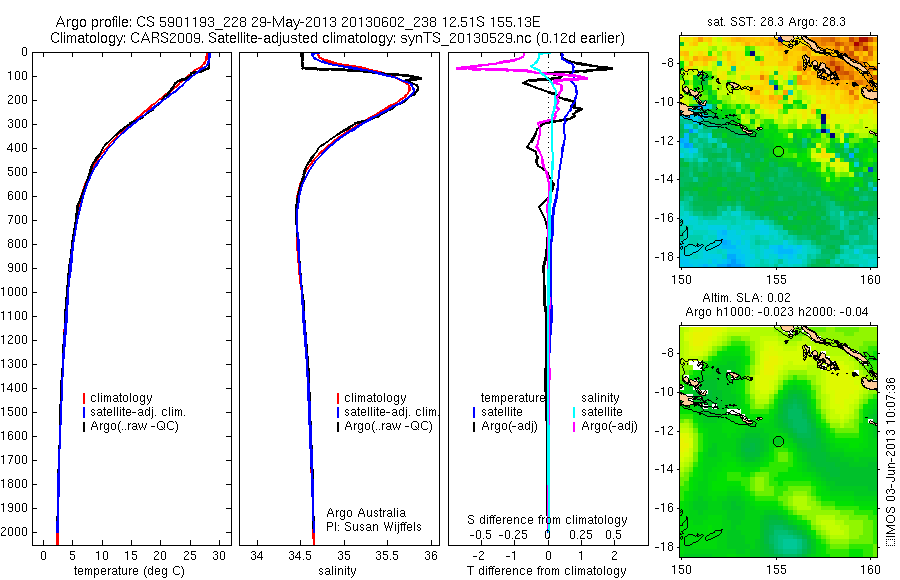Click the 1000 depth tick label
This screenshot has height=580, width=900.
[x=14, y=292]
